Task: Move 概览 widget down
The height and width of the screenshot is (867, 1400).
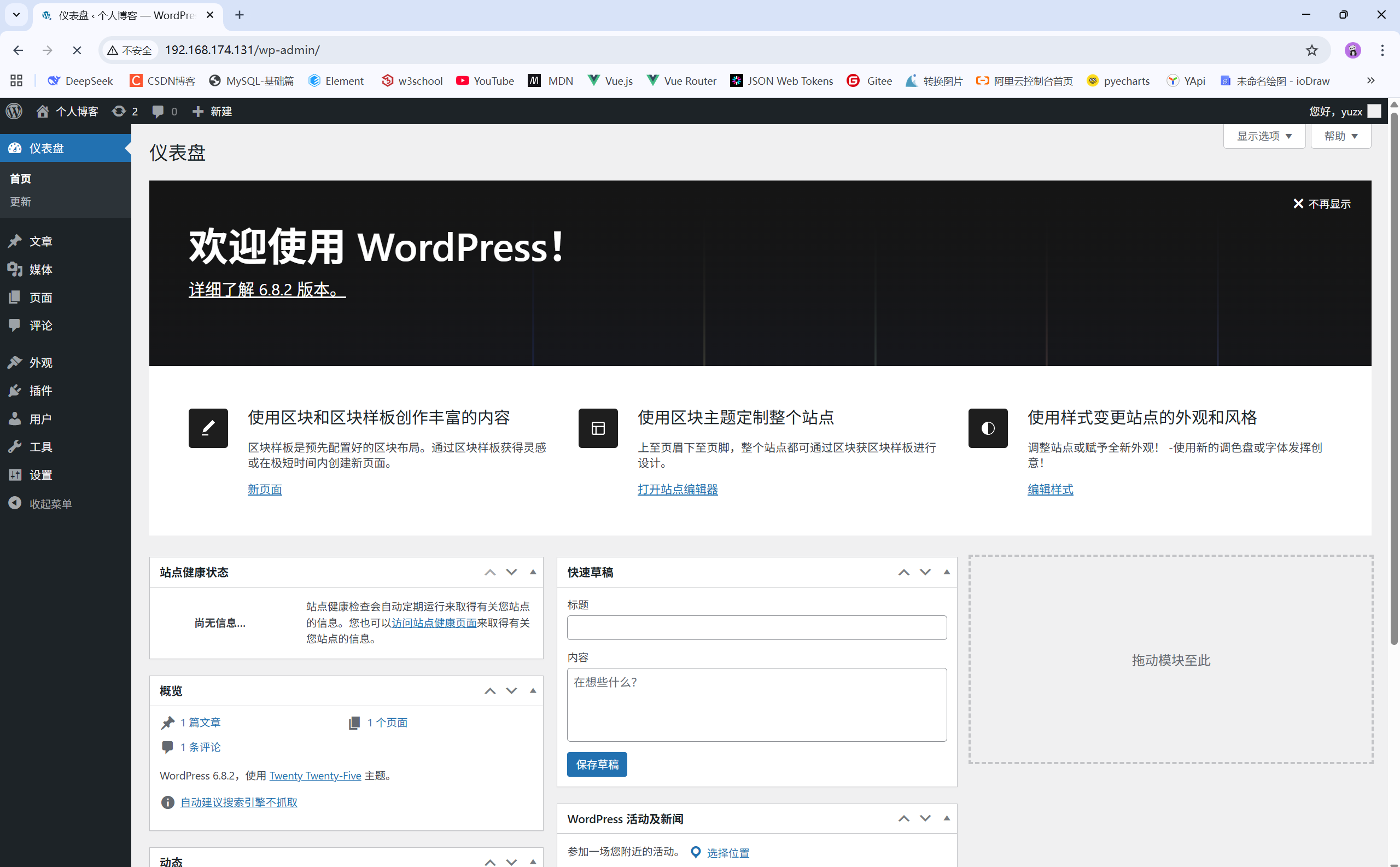Action: click(x=511, y=691)
